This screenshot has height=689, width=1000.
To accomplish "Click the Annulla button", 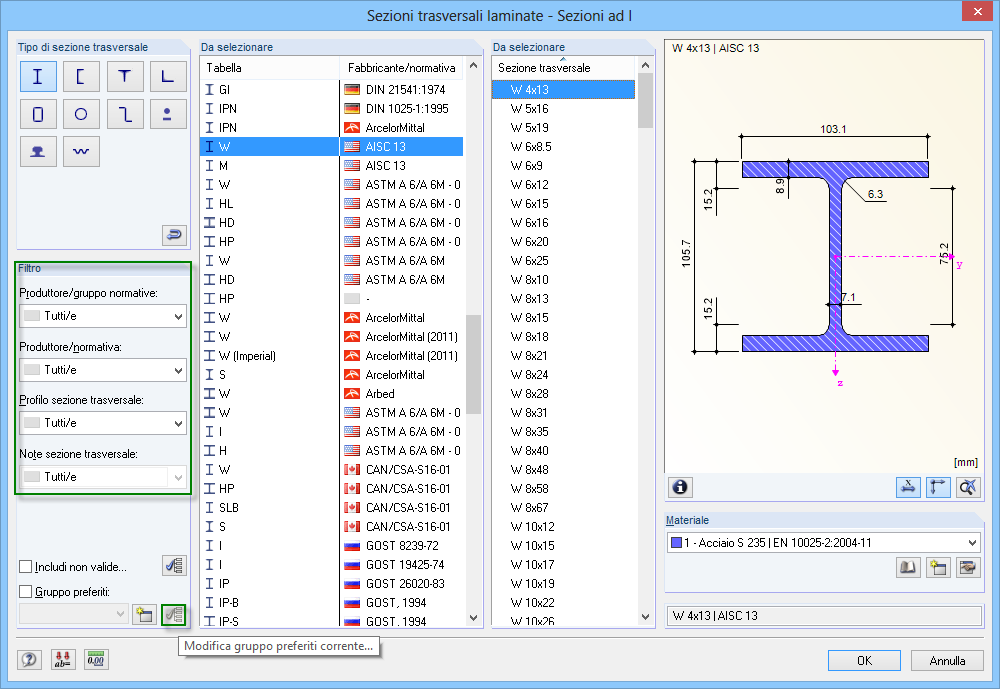I will (x=947, y=661).
